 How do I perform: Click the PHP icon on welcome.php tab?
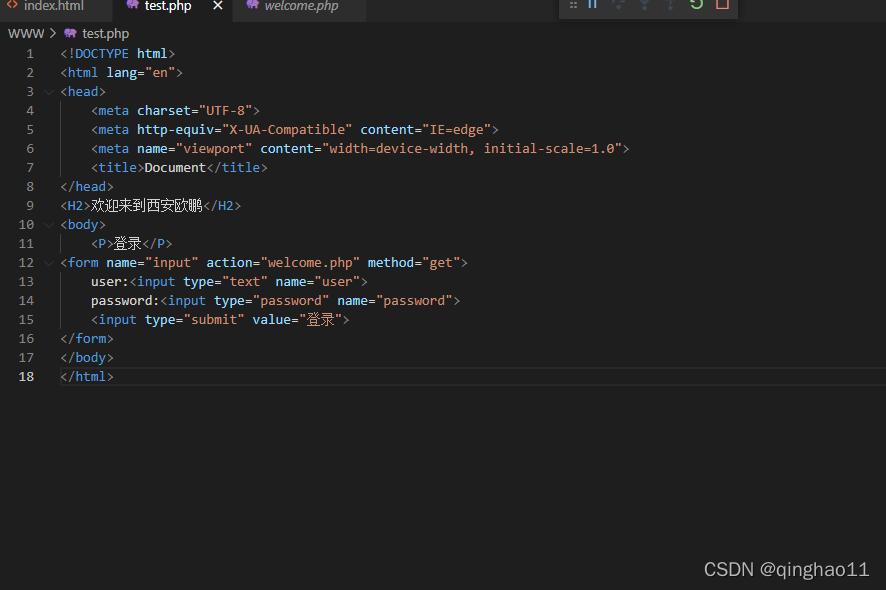253,5
